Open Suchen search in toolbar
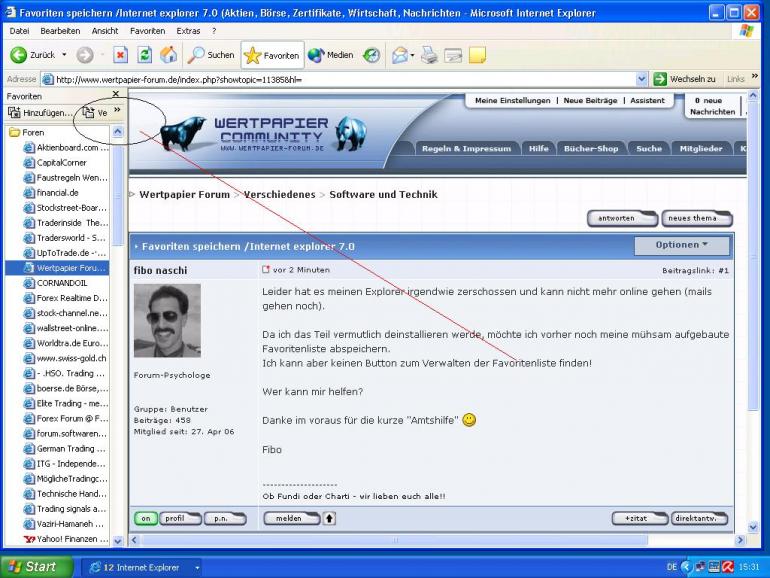The height and width of the screenshot is (578, 770). pyautogui.click(x=211, y=55)
